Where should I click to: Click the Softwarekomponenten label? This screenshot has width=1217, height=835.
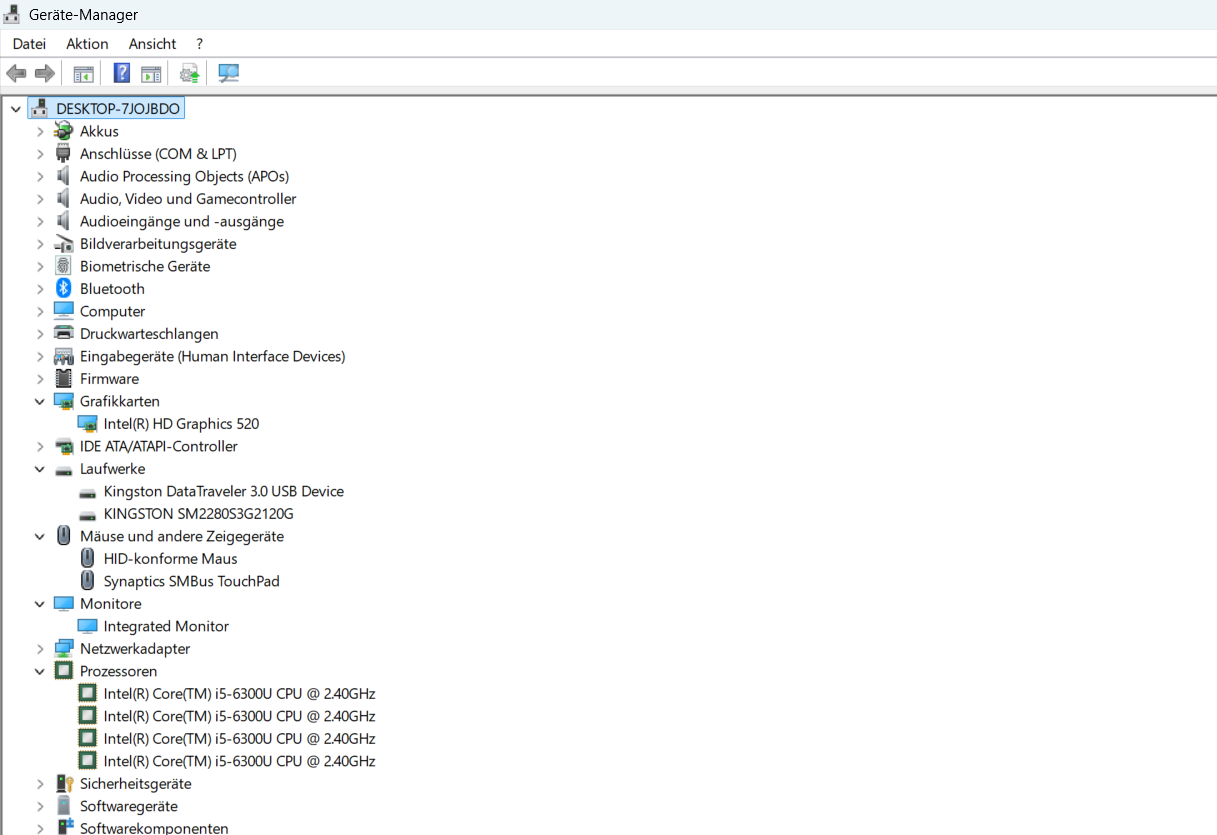(x=154, y=828)
